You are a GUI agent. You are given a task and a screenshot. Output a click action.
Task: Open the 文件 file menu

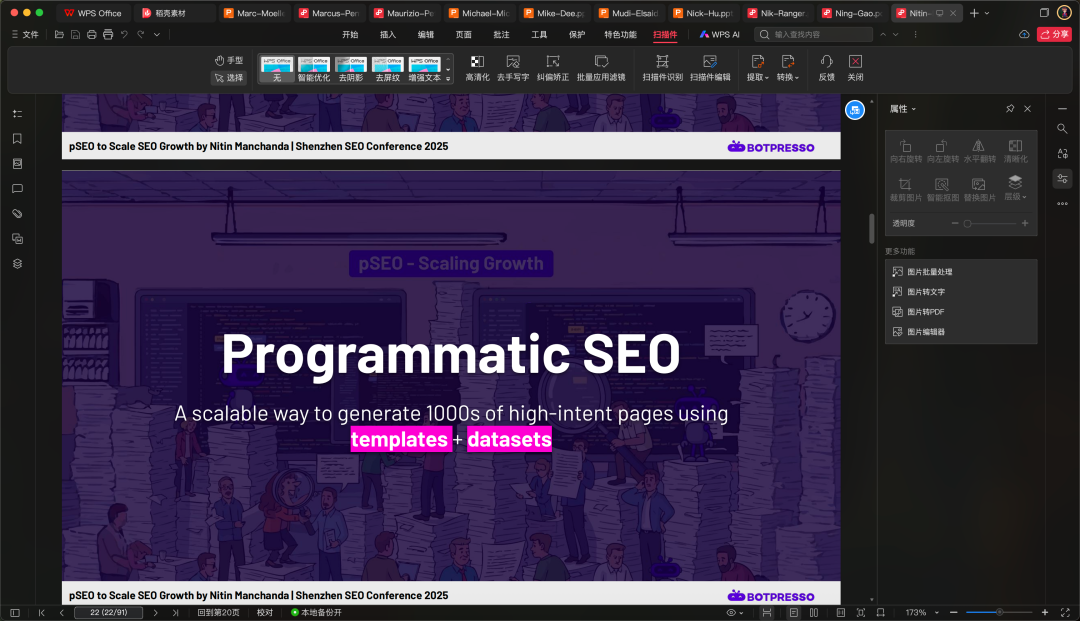(25, 34)
